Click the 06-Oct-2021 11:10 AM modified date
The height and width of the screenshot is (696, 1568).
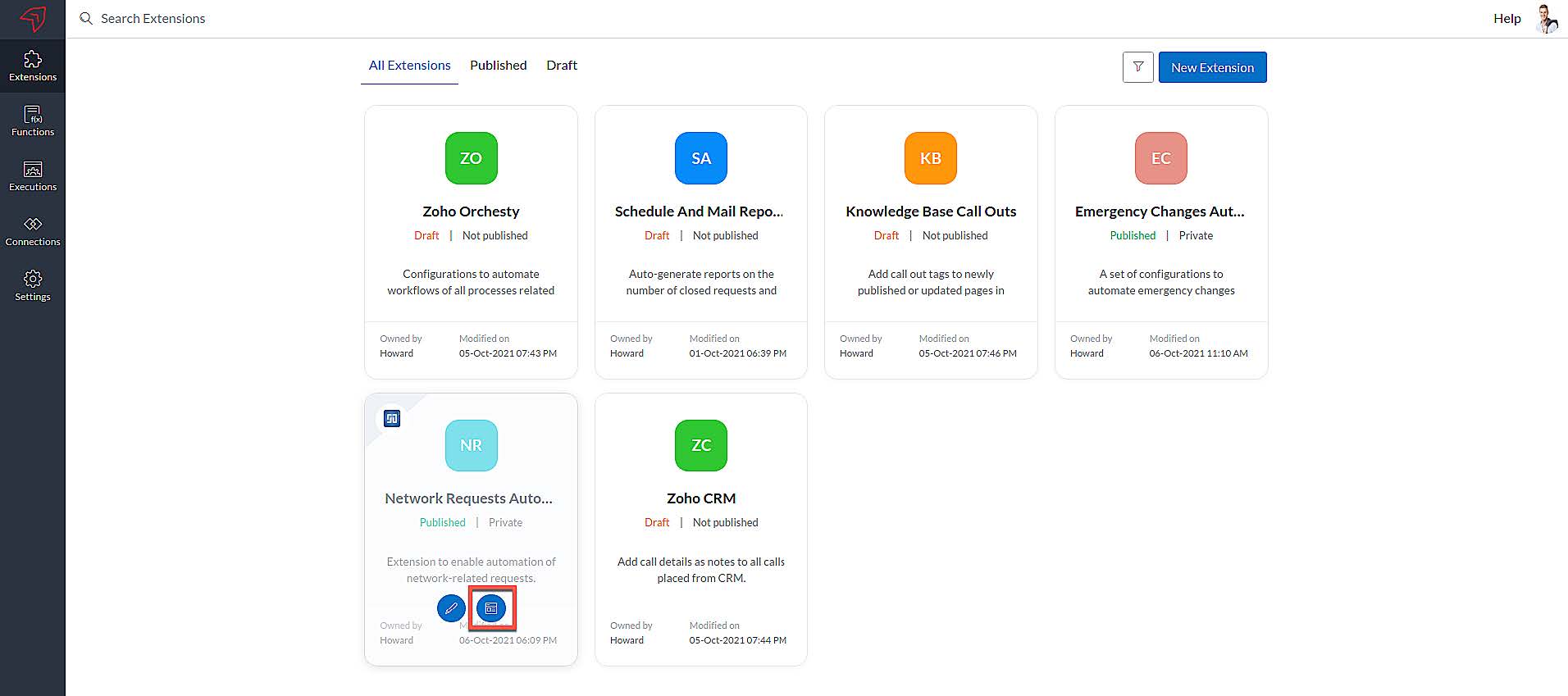pos(1198,353)
